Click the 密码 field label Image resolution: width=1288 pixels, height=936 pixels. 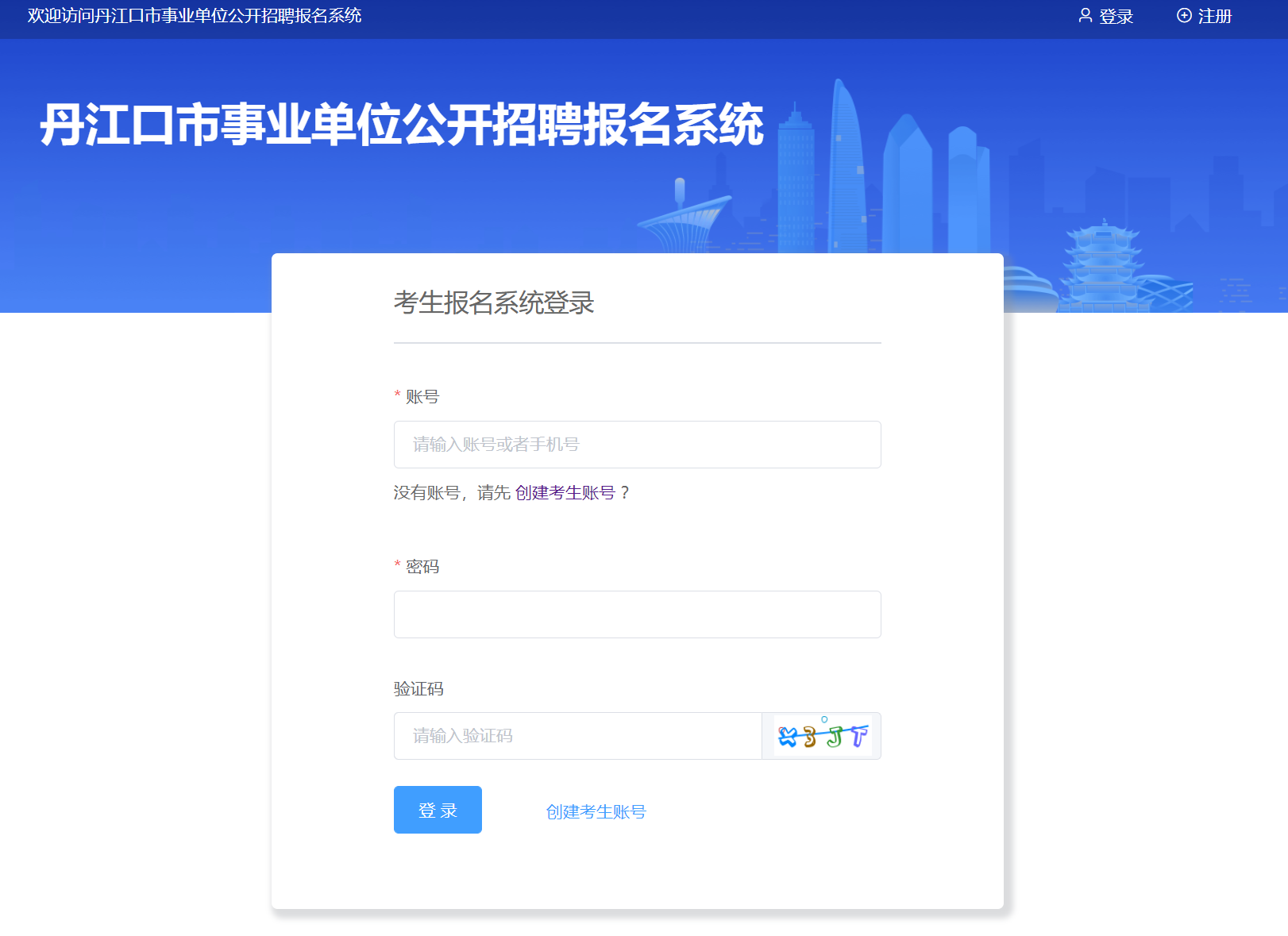coord(422,567)
